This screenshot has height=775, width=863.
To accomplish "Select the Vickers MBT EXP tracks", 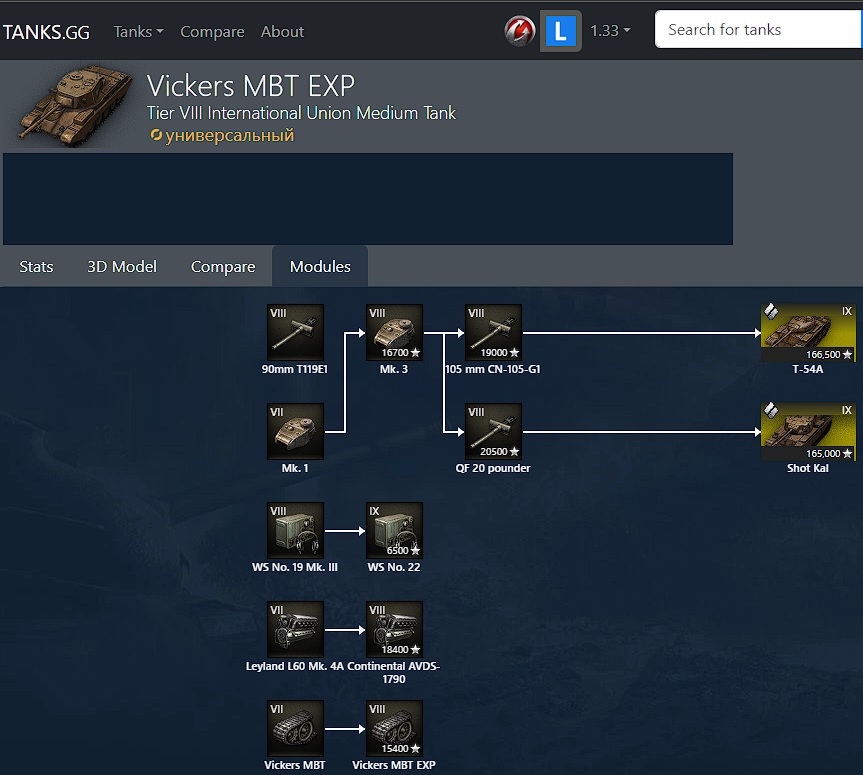I will 394,729.
